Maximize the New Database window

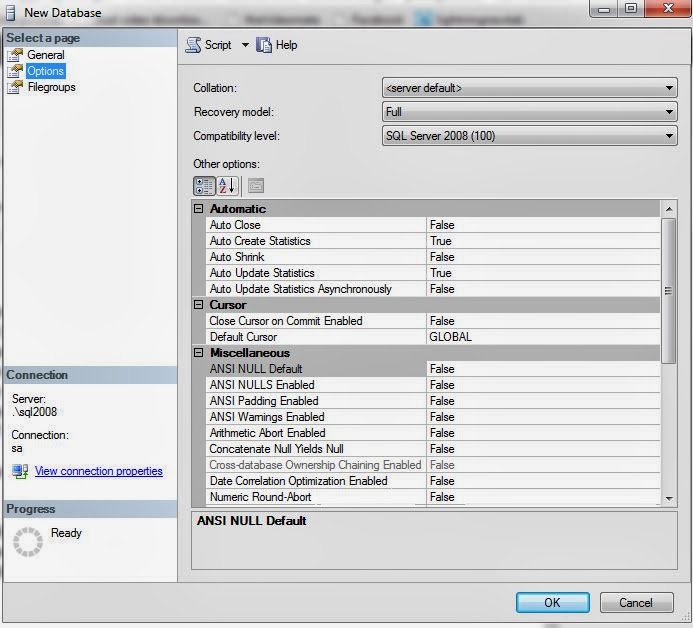(631, 9)
